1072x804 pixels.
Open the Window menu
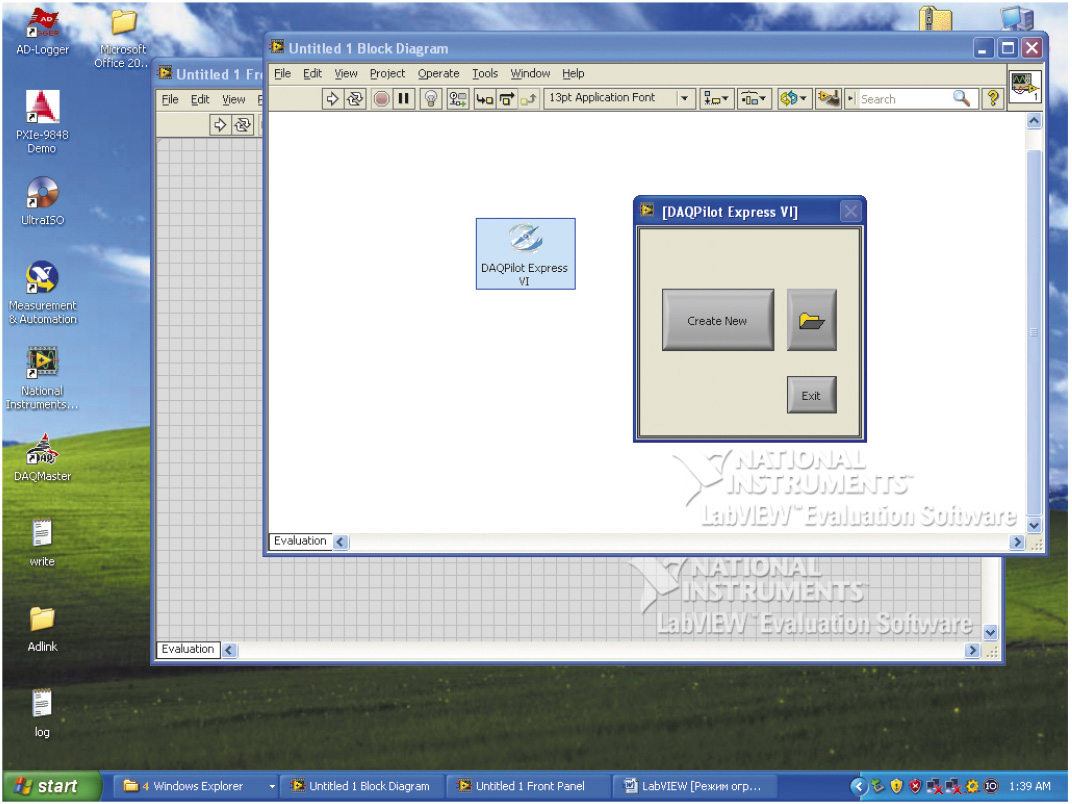(530, 74)
